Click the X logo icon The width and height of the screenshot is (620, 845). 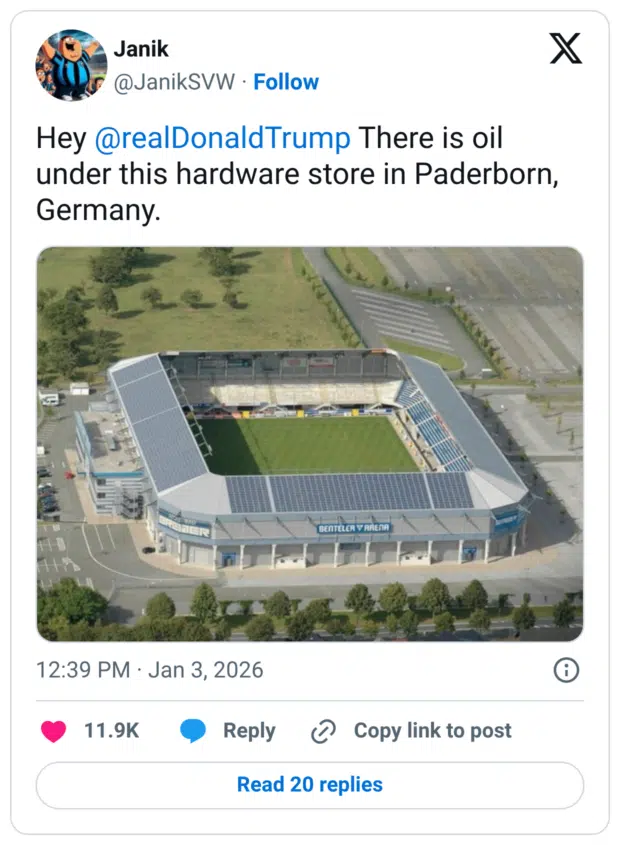click(566, 48)
